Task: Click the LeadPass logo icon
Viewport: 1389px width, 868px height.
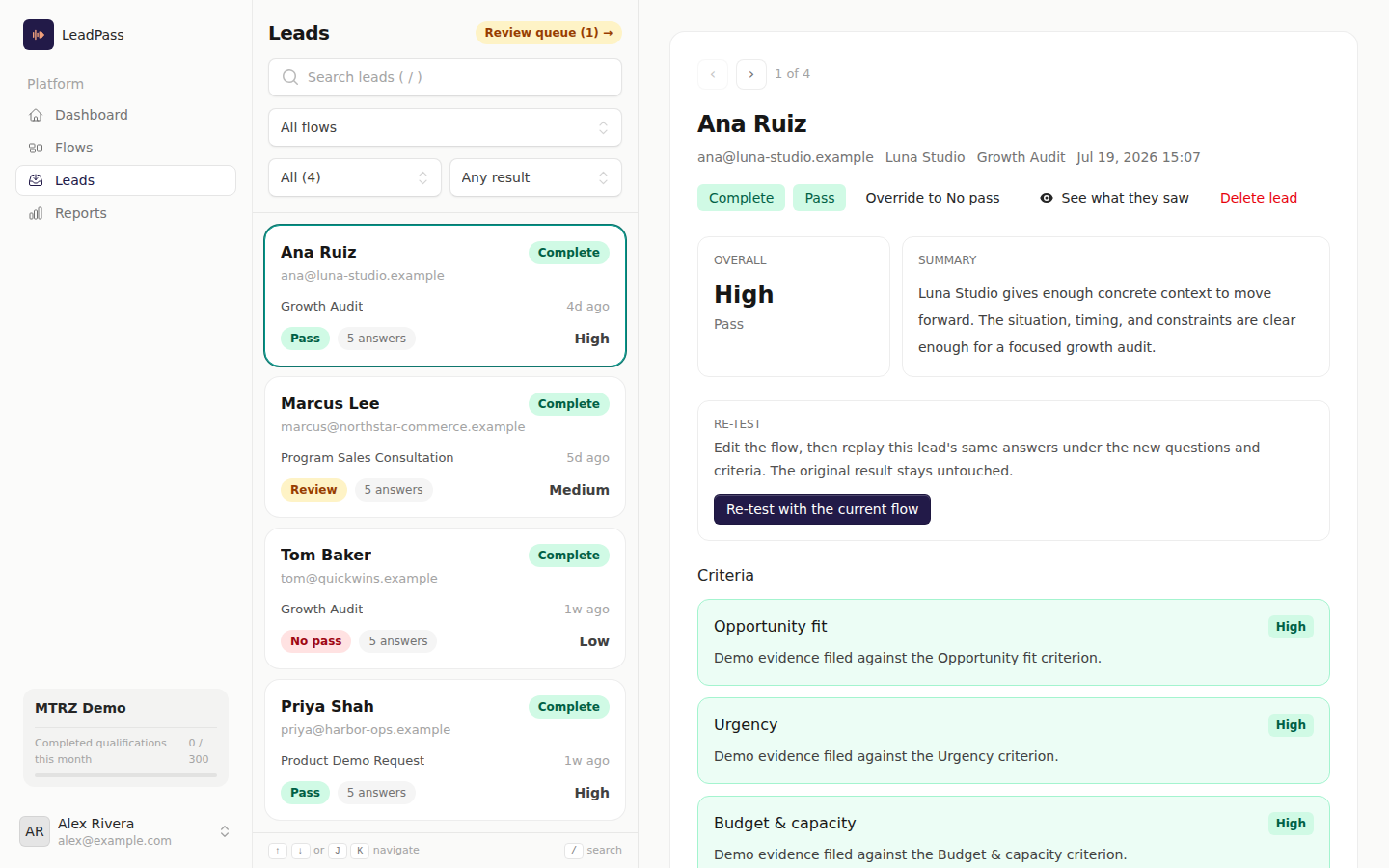Action: click(x=39, y=35)
